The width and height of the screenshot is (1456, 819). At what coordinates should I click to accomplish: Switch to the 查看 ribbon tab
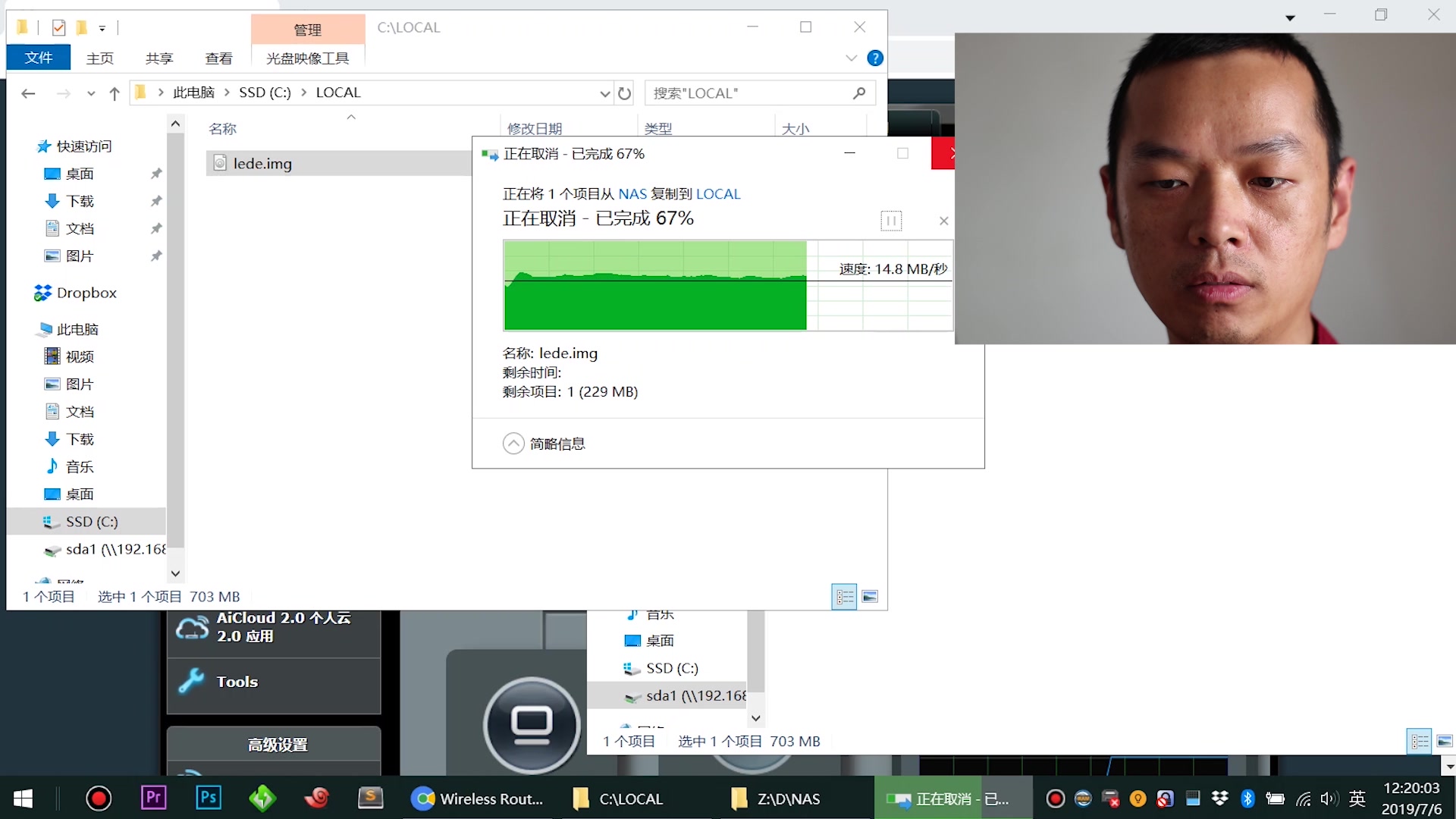tap(218, 58)
